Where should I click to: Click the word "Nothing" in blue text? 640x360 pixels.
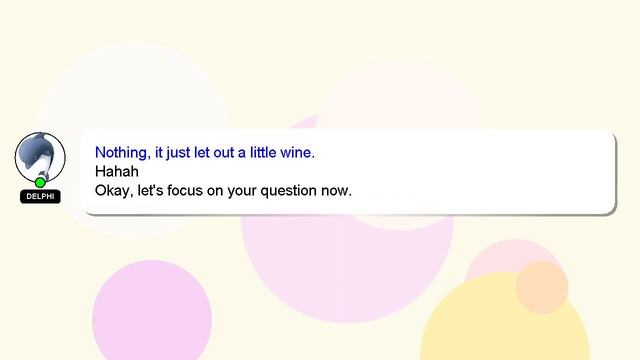(x=122, y=153)
